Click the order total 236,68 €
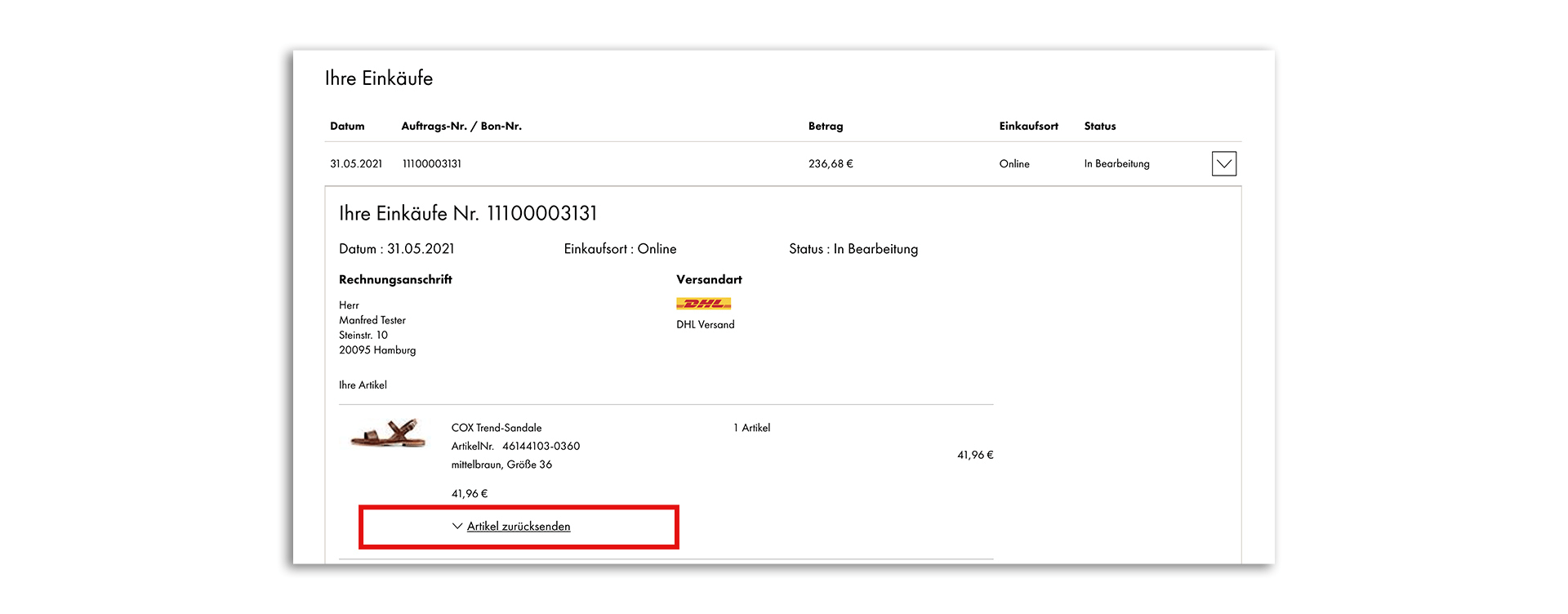The width and height of the screenshot is (1568, 614). (831, 164)
